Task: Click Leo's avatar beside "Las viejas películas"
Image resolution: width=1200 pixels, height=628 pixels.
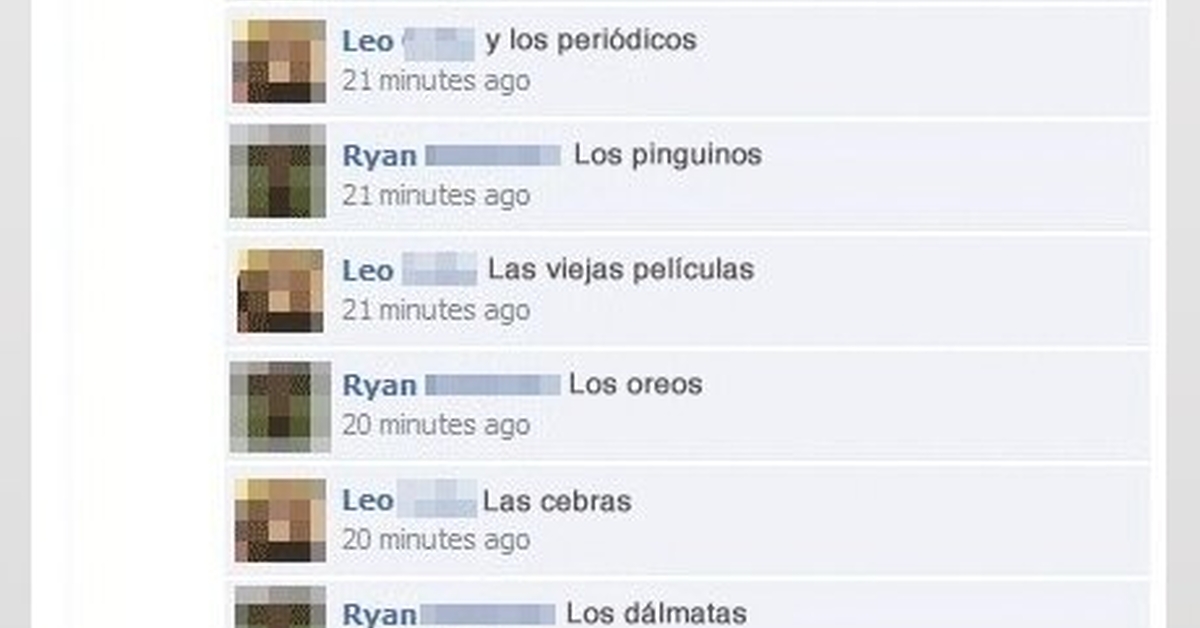Action: tap(280, 290)
